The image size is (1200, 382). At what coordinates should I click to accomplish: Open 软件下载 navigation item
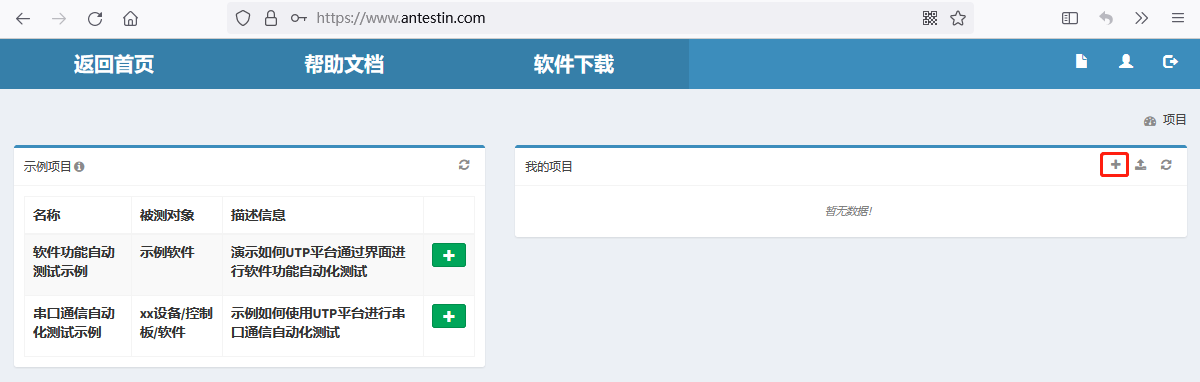point(574,65)
